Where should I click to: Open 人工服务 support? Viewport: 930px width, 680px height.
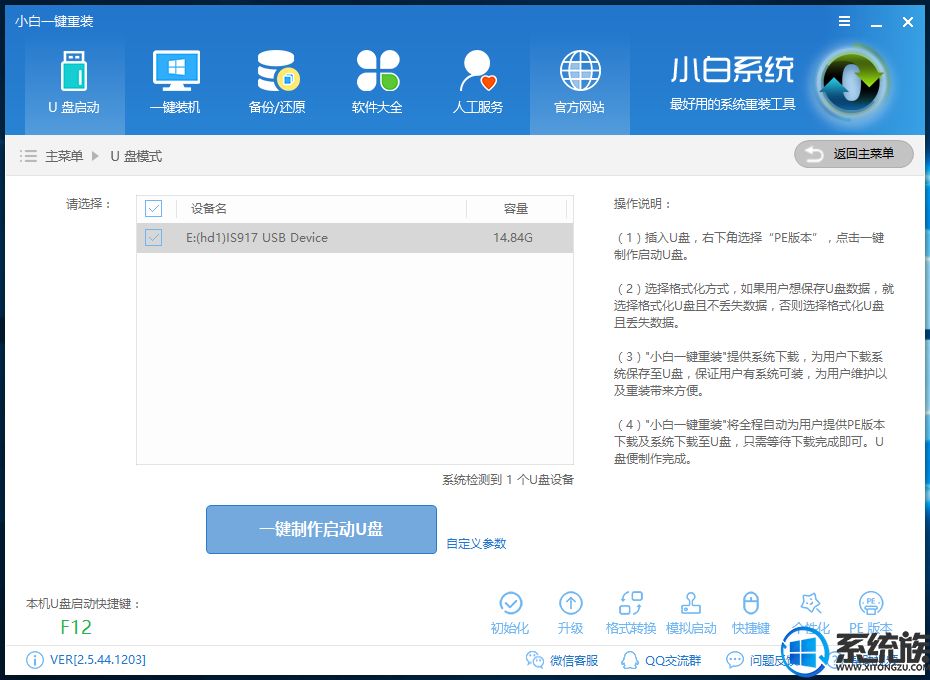[478, 83]
